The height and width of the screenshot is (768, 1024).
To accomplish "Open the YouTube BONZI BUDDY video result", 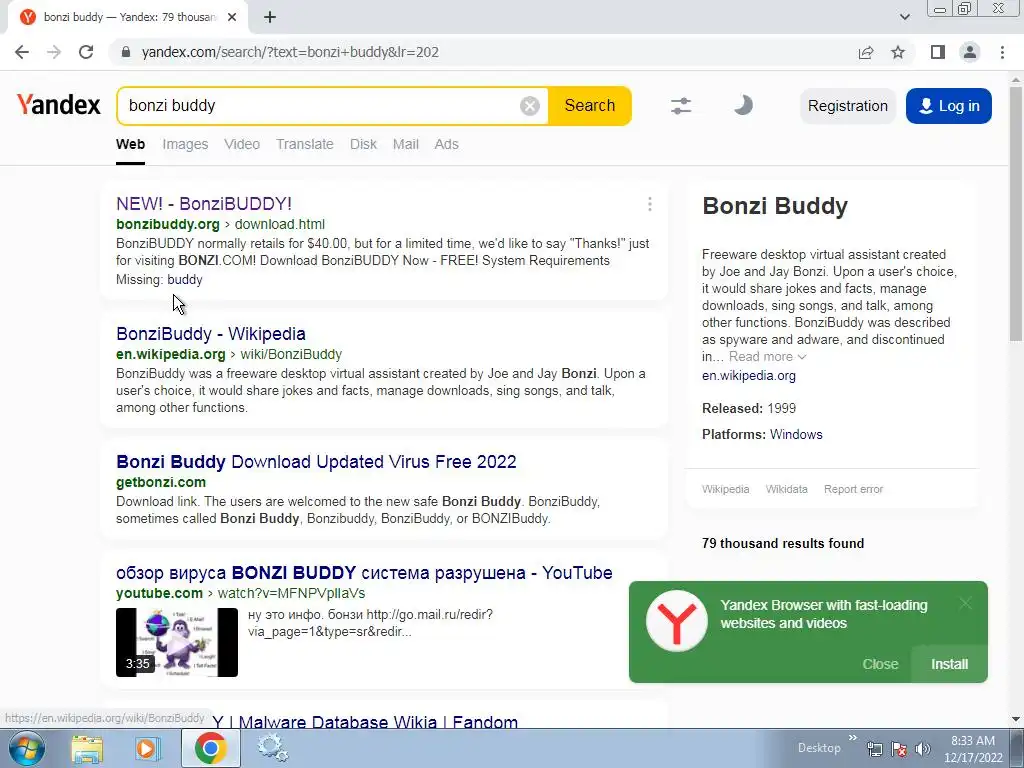I will point(364,573).
